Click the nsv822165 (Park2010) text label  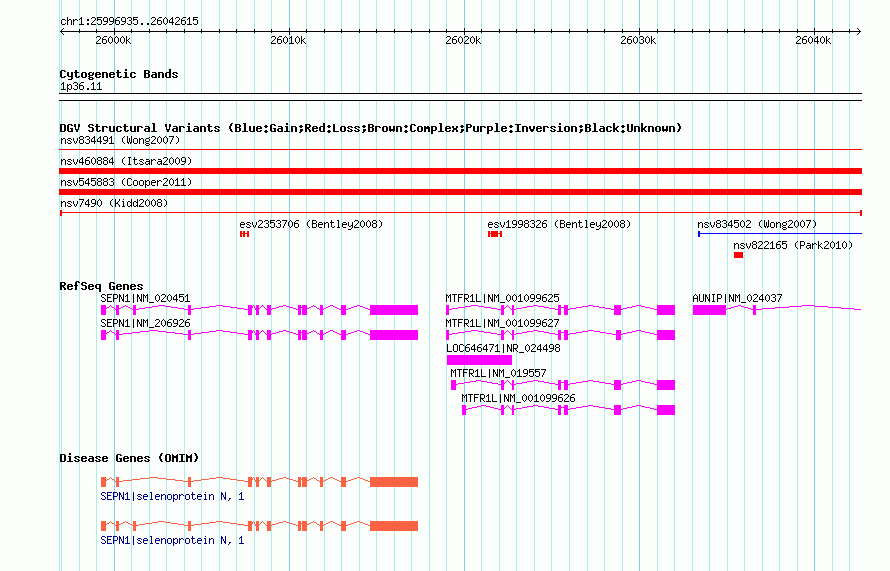(793, 245)
